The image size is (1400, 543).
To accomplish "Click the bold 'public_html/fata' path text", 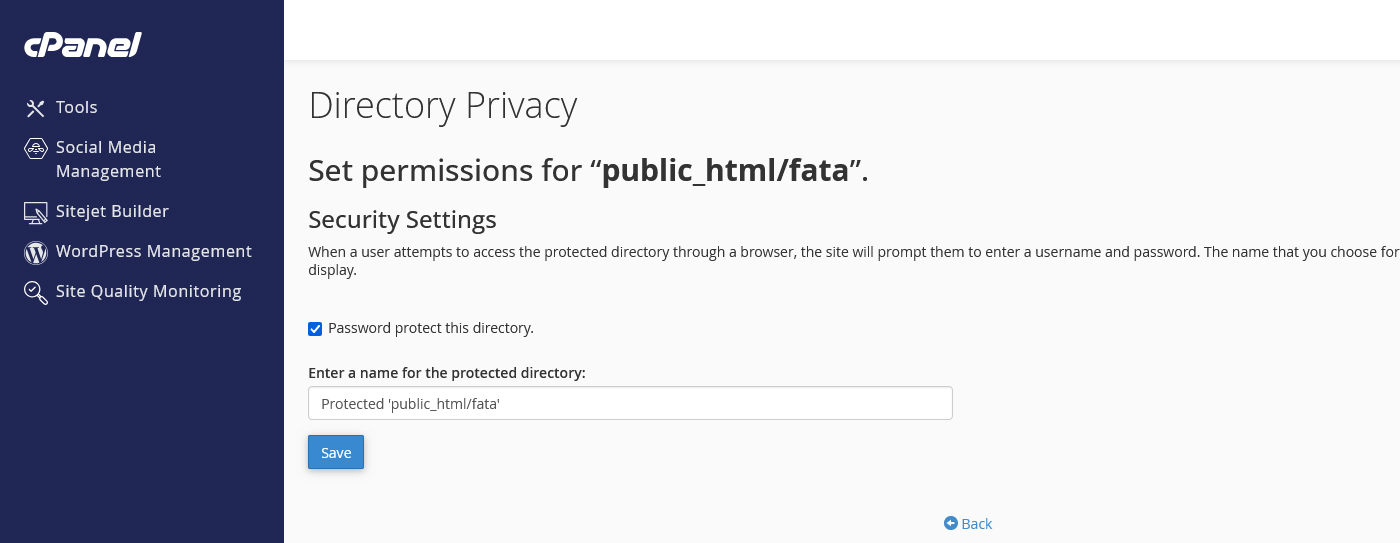I will click(x=725, y=171).
